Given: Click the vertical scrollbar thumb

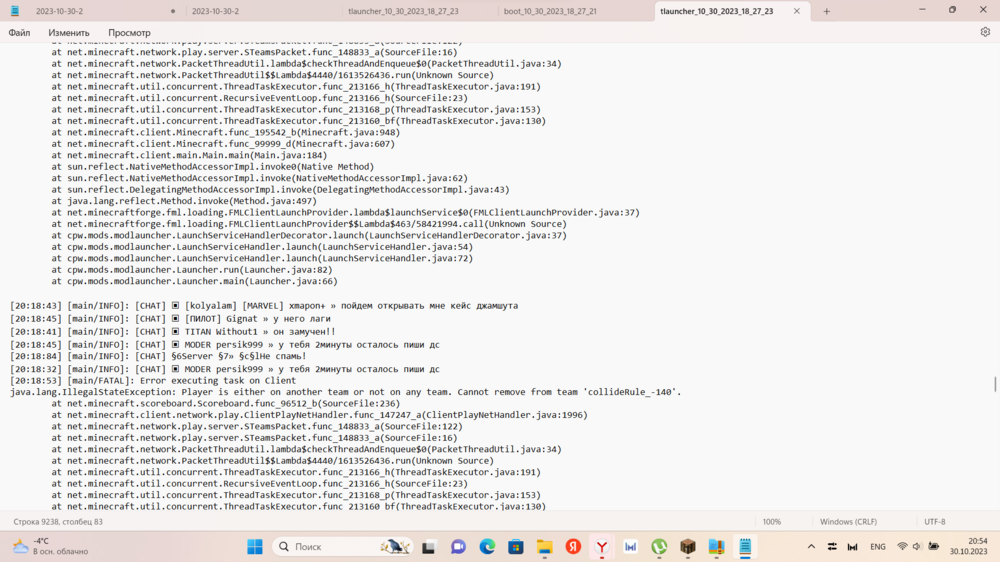Looking at the screenshot, I should (995, 384).
